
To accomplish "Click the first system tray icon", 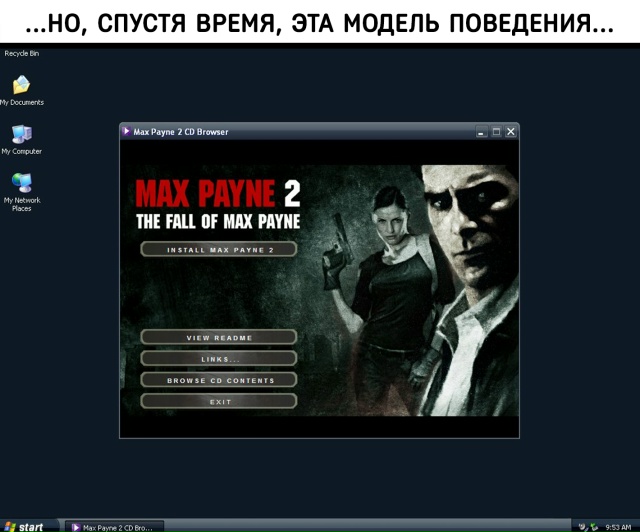I will [582, 526].
